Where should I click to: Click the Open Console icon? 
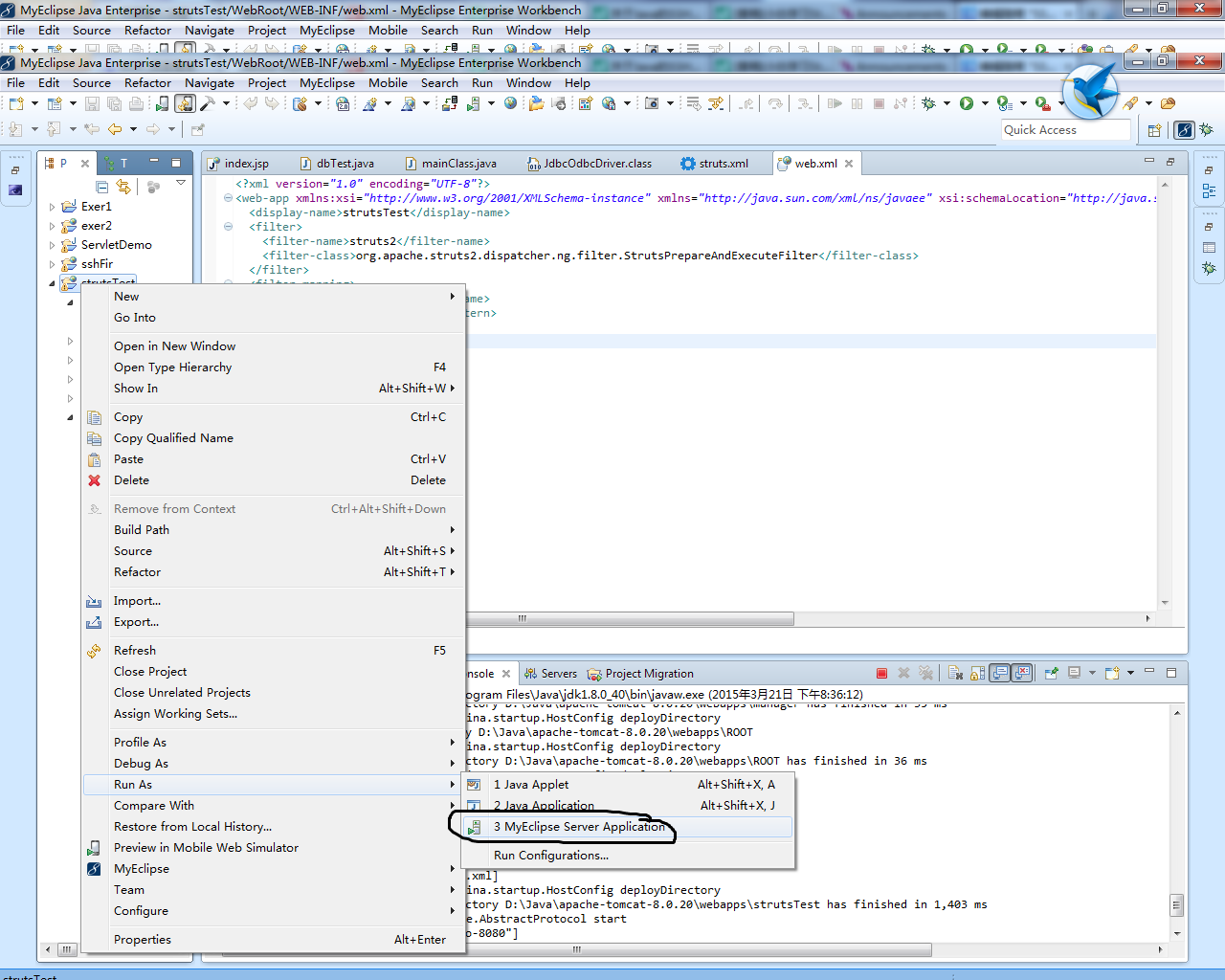1112,673
